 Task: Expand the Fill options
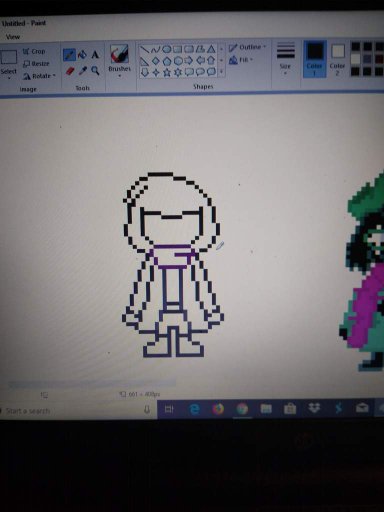pos(241,60)
